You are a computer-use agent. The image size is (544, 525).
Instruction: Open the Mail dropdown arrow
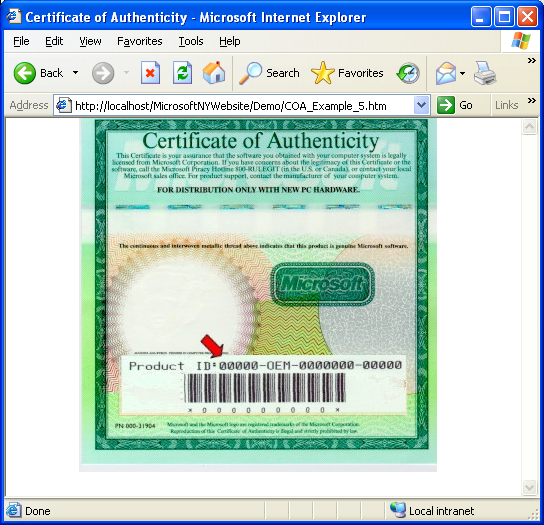[x=462, y=73]
